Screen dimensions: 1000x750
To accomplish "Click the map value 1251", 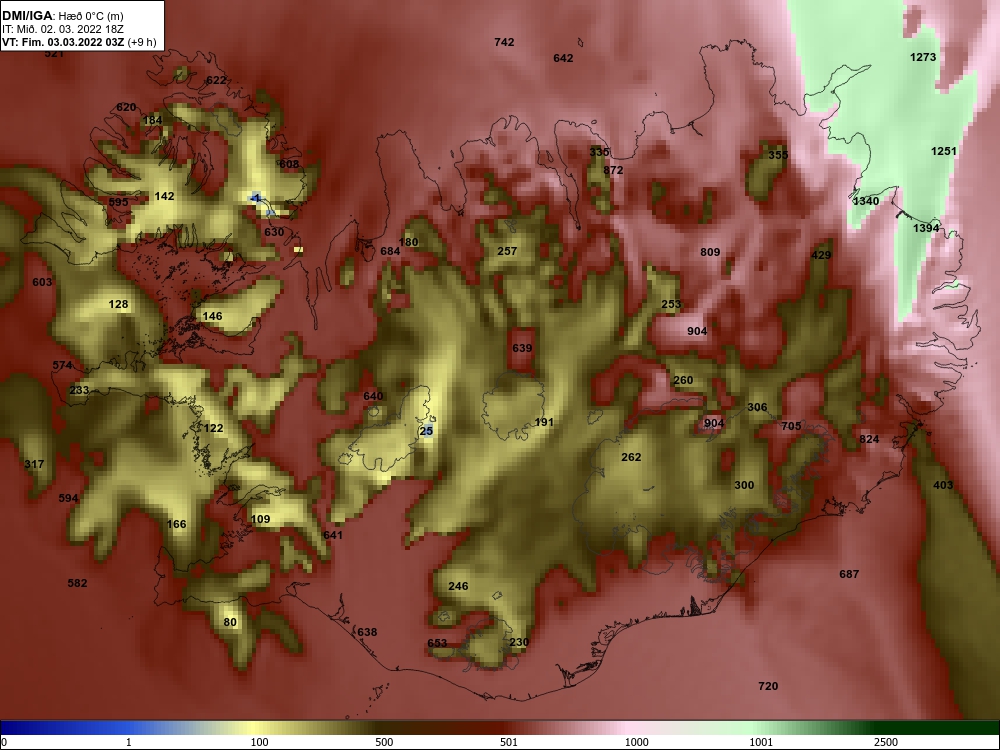I will 944,151.
